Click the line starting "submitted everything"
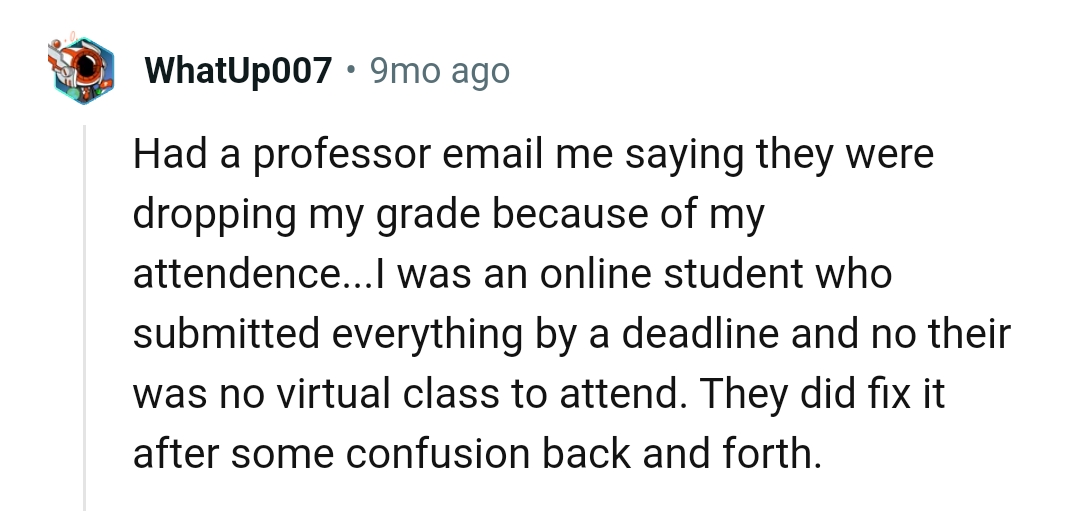The width and height of the screenshot is (1080, 511). tap(571, 334)
